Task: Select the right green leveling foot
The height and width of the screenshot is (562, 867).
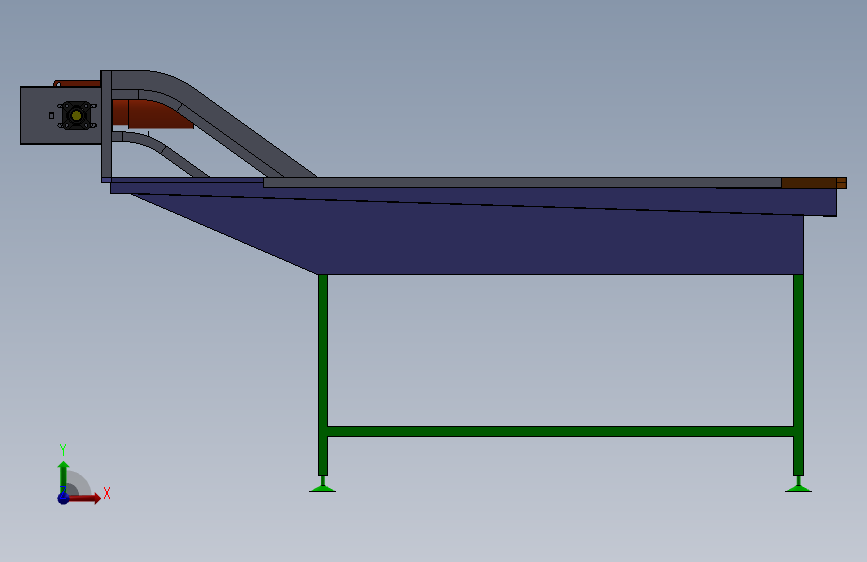Action: pos(798,485)
